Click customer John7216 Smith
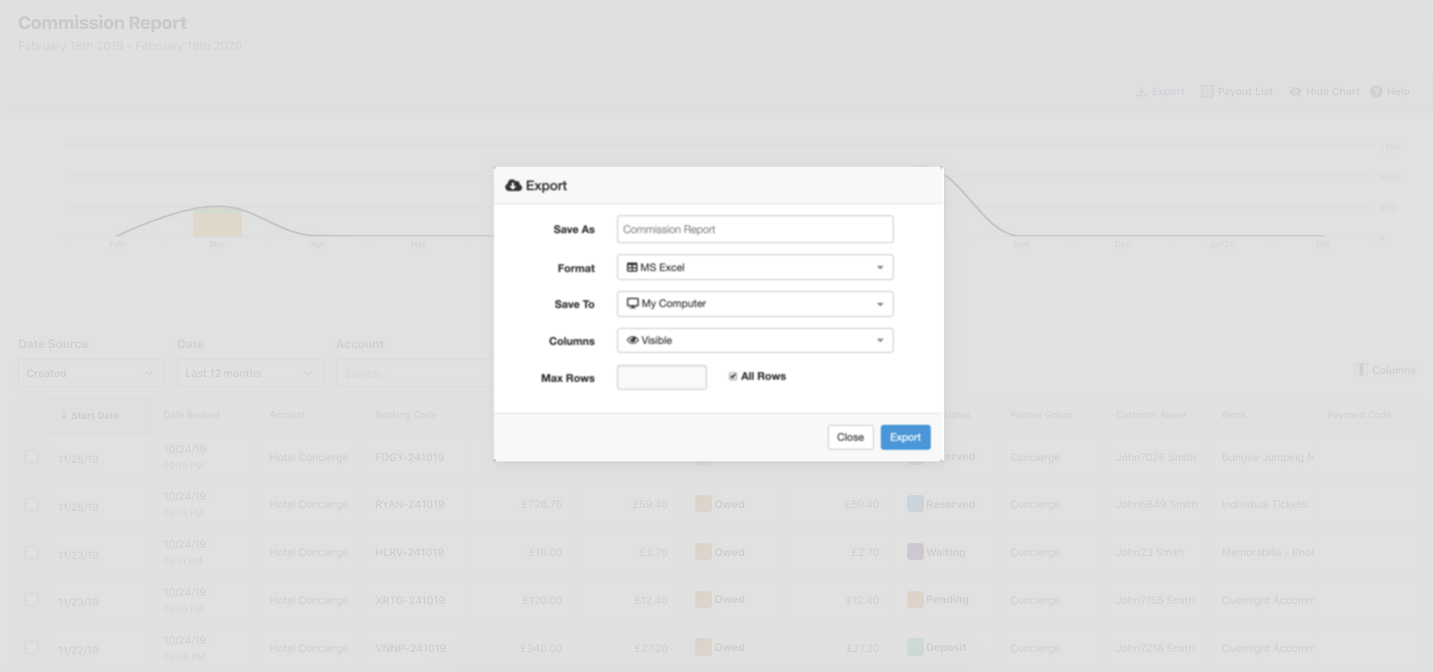 click(1156, 648)
